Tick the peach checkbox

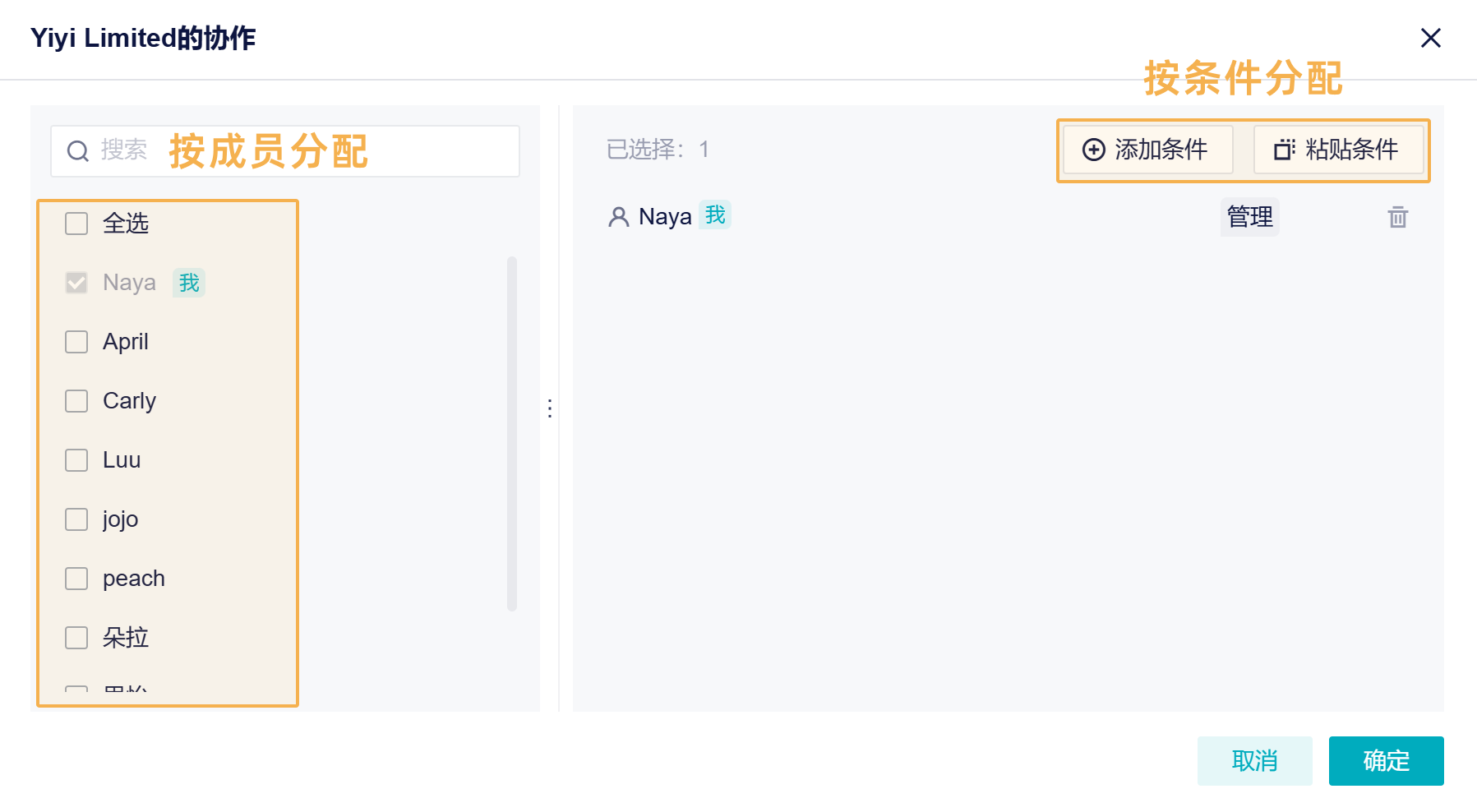click(x=76, y=579)
